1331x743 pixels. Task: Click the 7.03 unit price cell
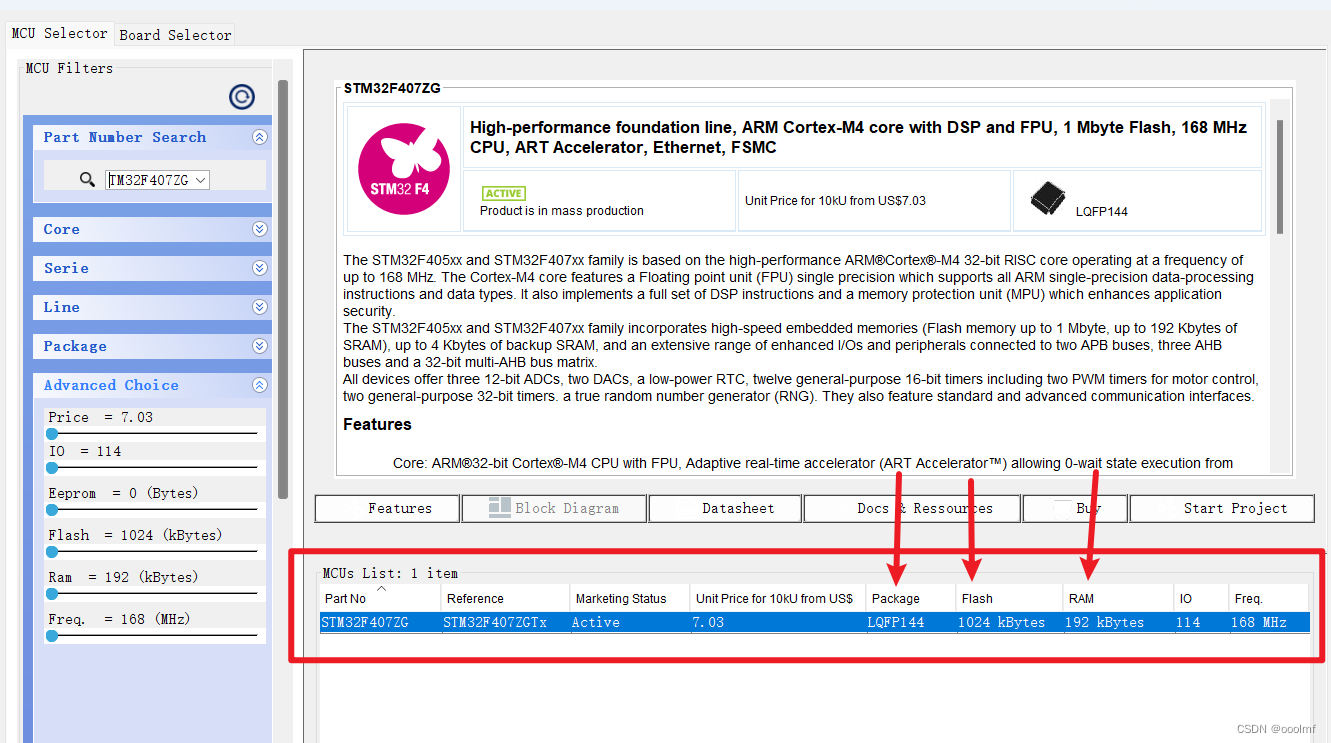pyautogui.click(x=778, y=622)
